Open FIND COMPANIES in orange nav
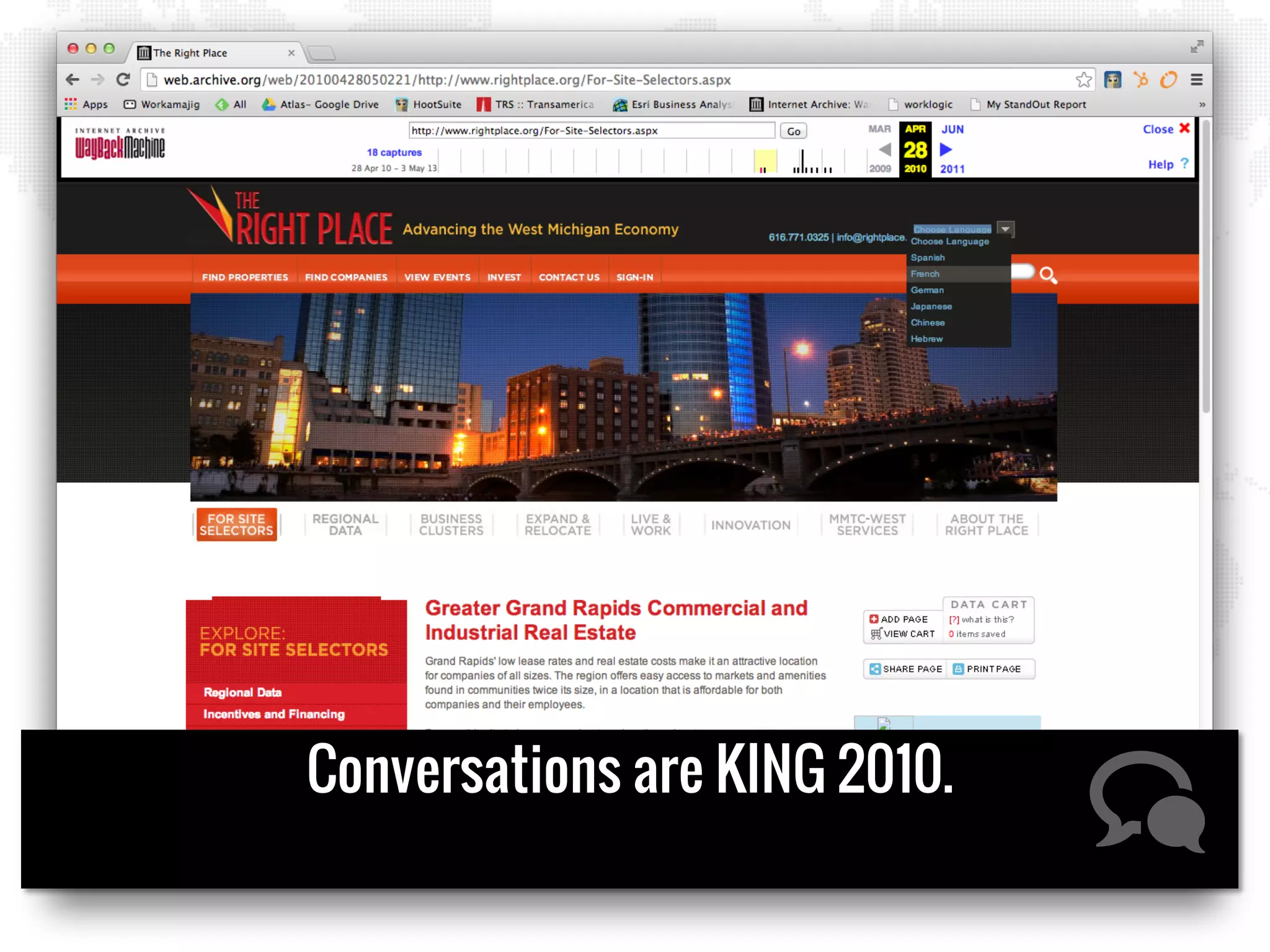 (x=346, y=278)
